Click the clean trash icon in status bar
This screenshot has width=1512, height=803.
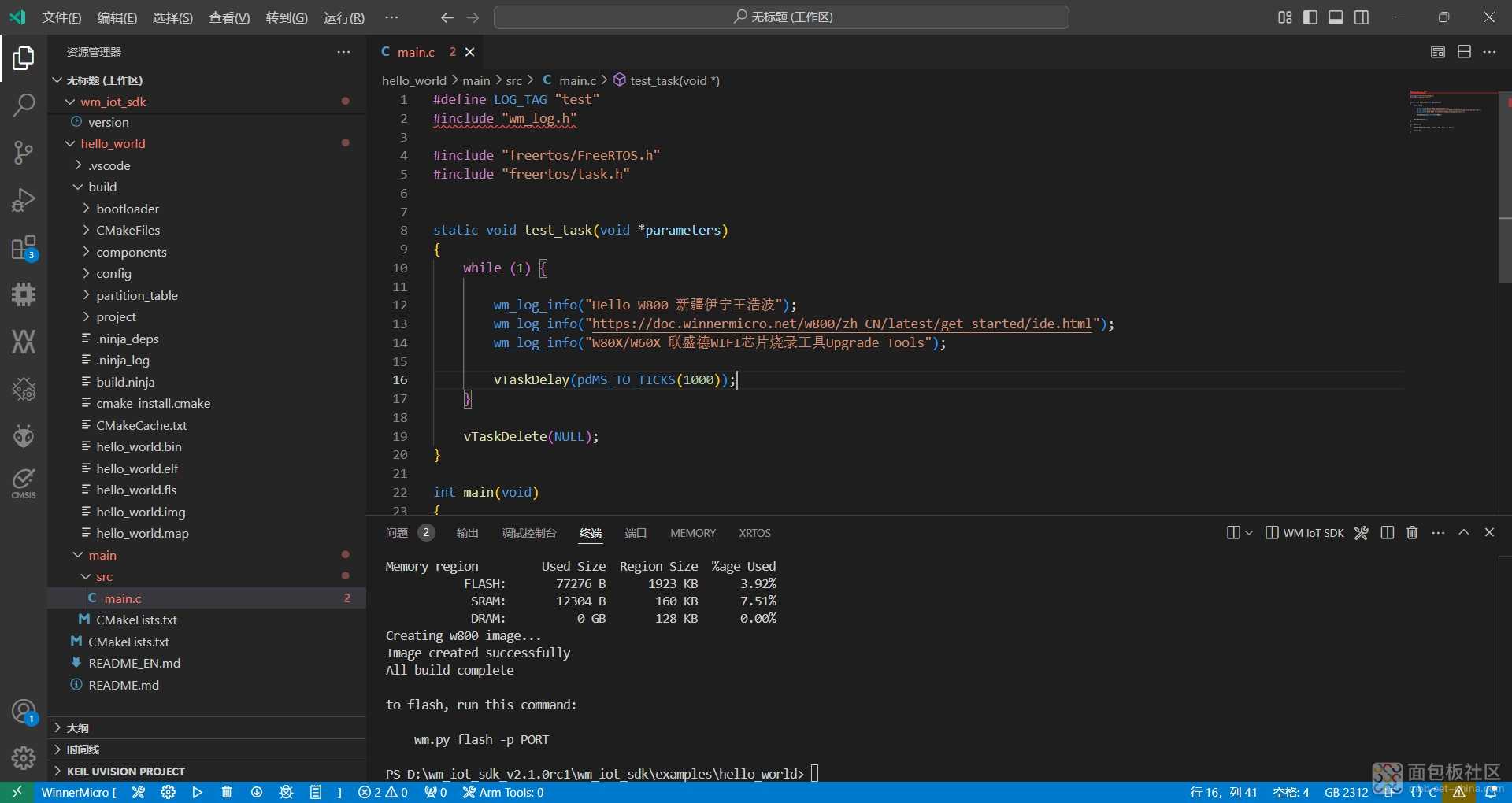227,792
